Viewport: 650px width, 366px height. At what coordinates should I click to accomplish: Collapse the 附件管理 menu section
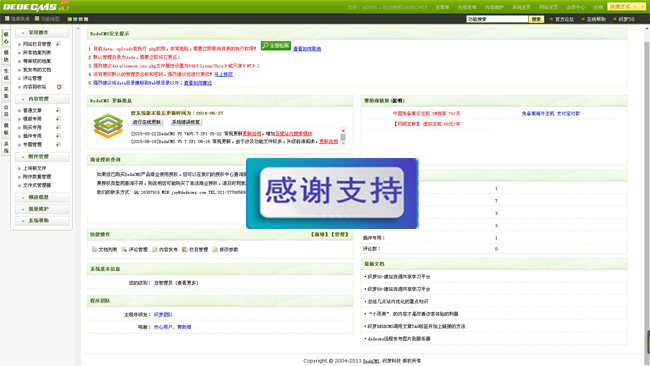click(42, 156)
